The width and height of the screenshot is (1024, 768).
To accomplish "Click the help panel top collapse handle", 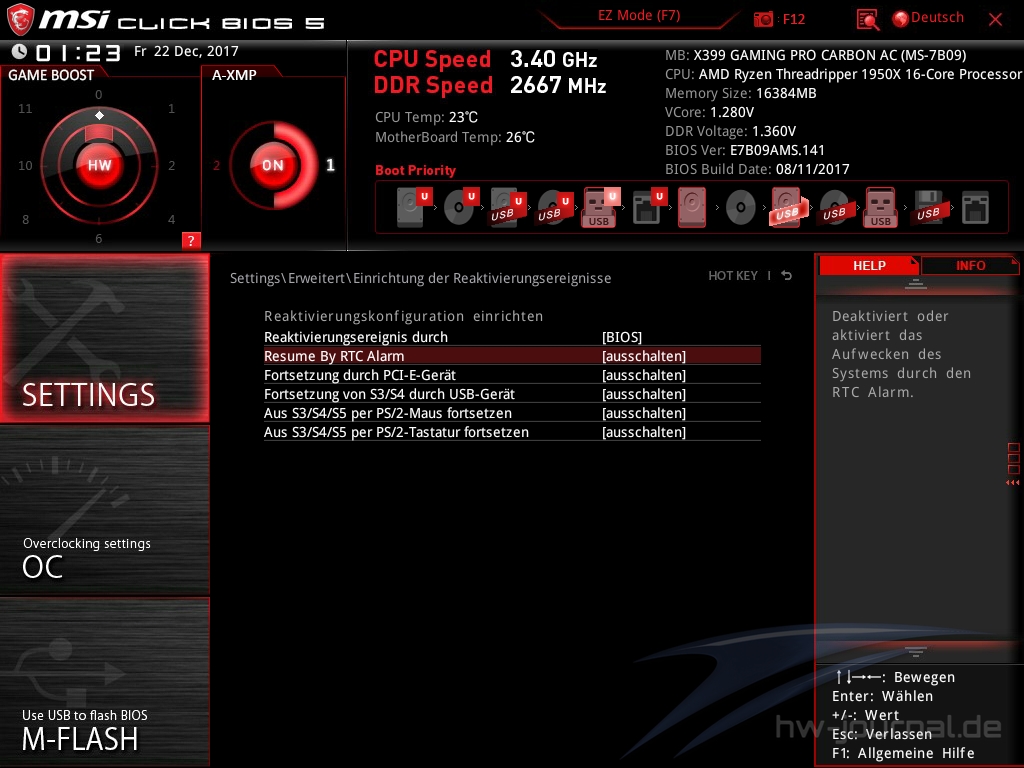I will (916, 283).
